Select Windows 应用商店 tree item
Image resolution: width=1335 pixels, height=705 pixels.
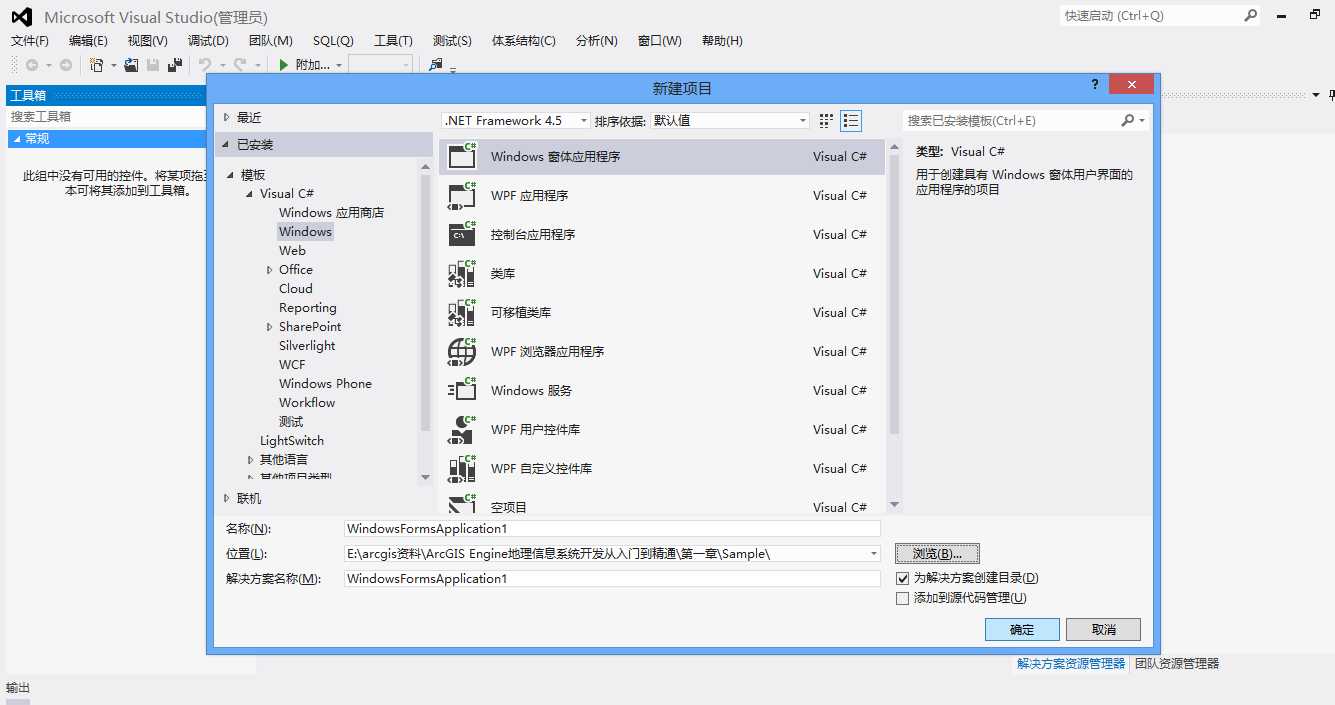click(x=331, y=213)
